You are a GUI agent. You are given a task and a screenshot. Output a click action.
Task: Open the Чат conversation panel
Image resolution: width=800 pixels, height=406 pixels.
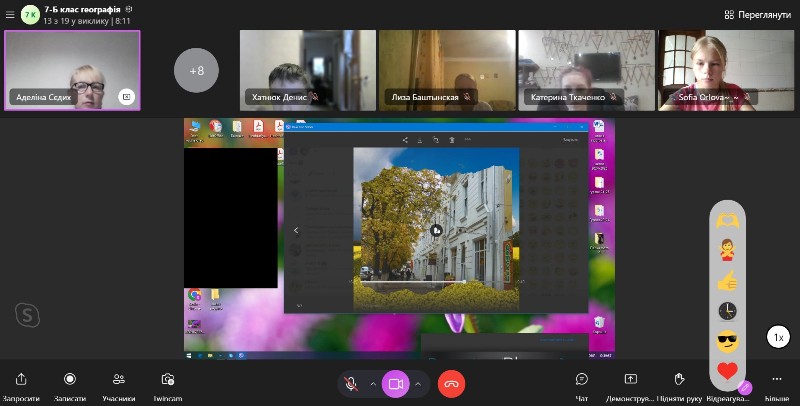(x=581, y=380)
